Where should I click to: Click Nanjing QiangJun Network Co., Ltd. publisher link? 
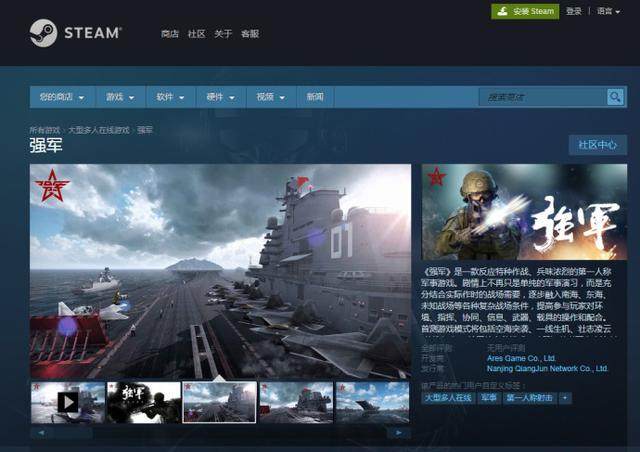(547, 369)
